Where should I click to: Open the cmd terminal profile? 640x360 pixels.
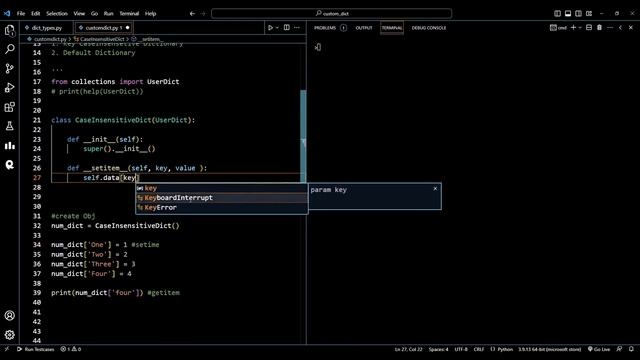tap(558, 28)
